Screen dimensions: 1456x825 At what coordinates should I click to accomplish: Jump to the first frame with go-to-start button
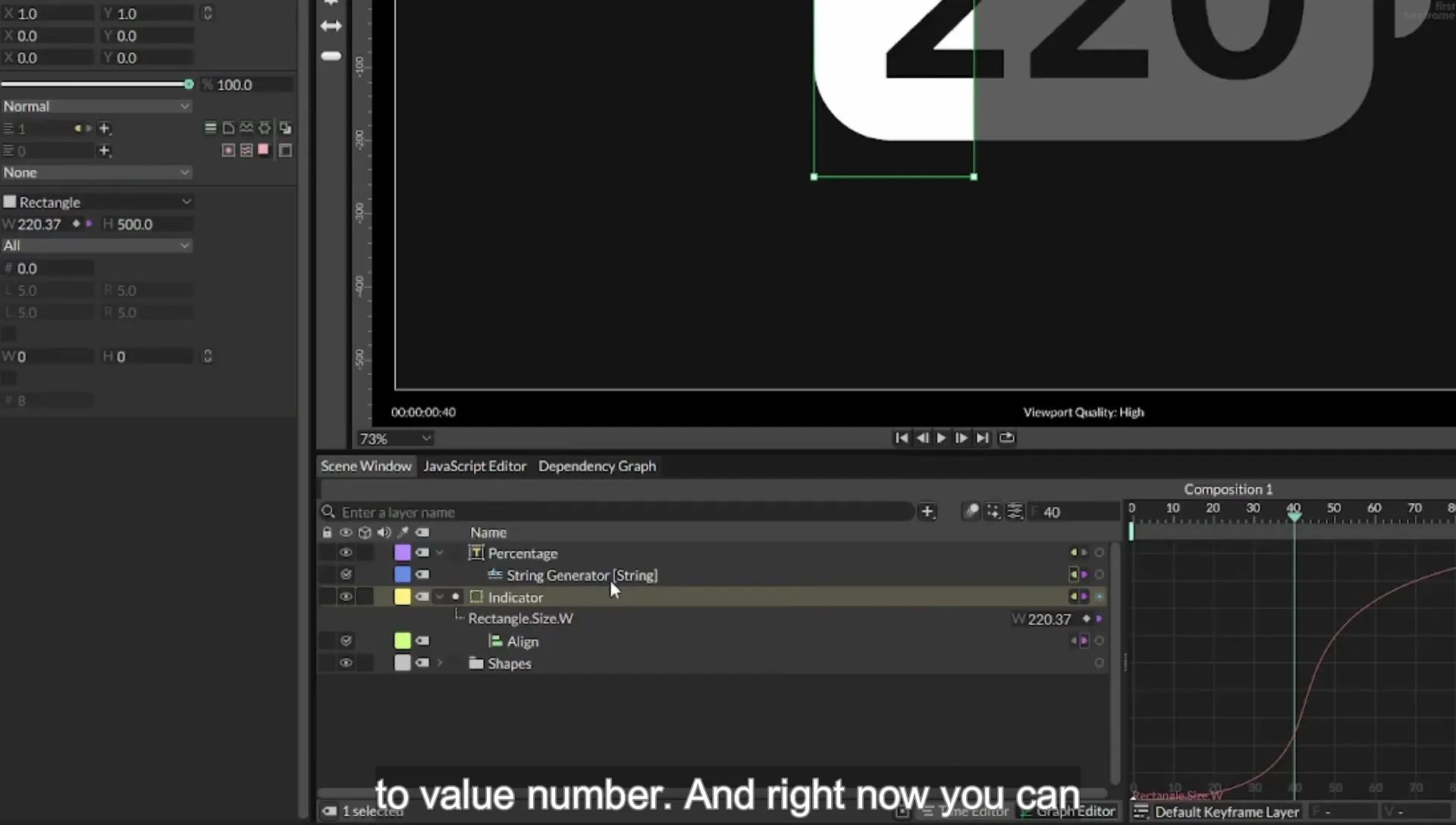(x=901, y=438)
